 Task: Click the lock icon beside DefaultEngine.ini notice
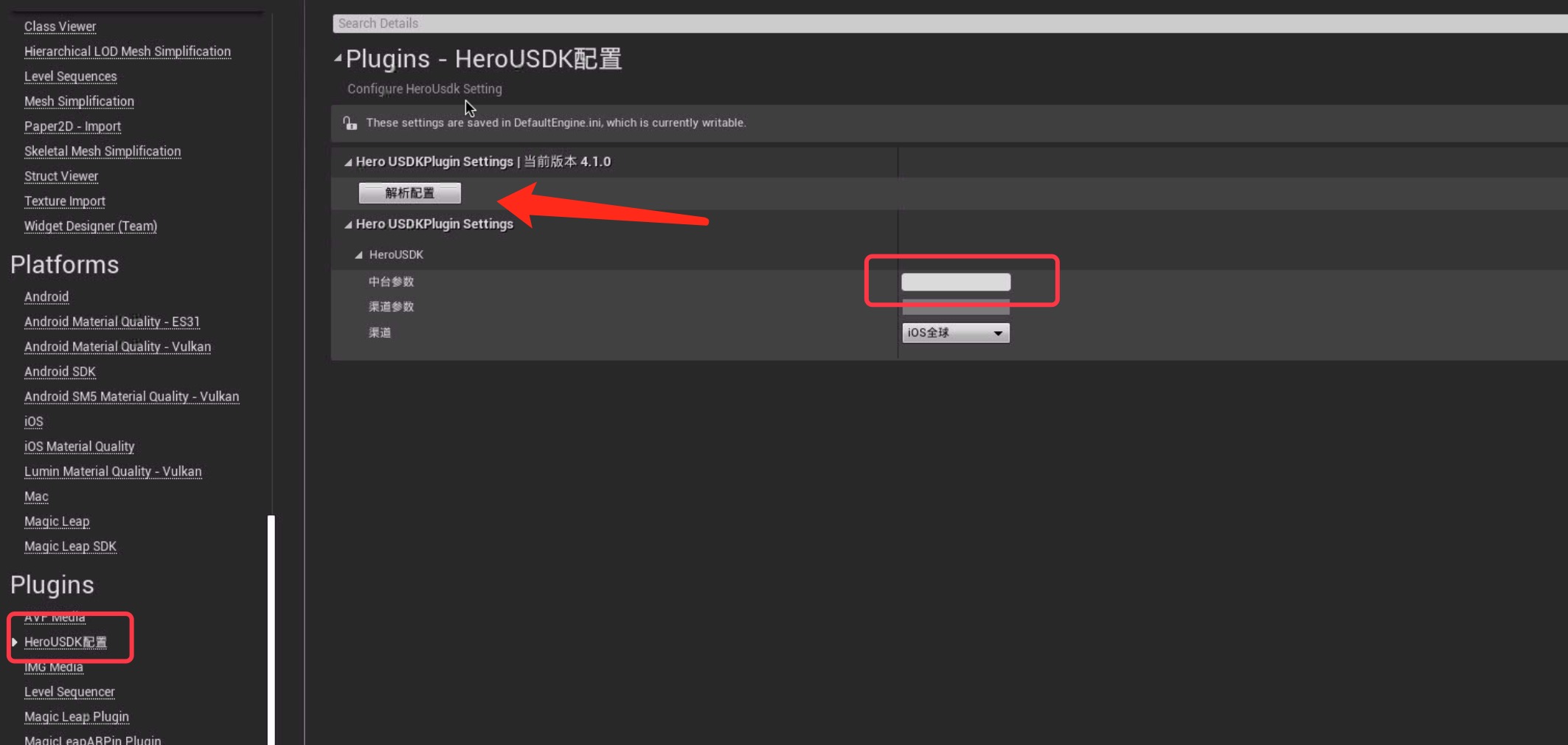350,123
